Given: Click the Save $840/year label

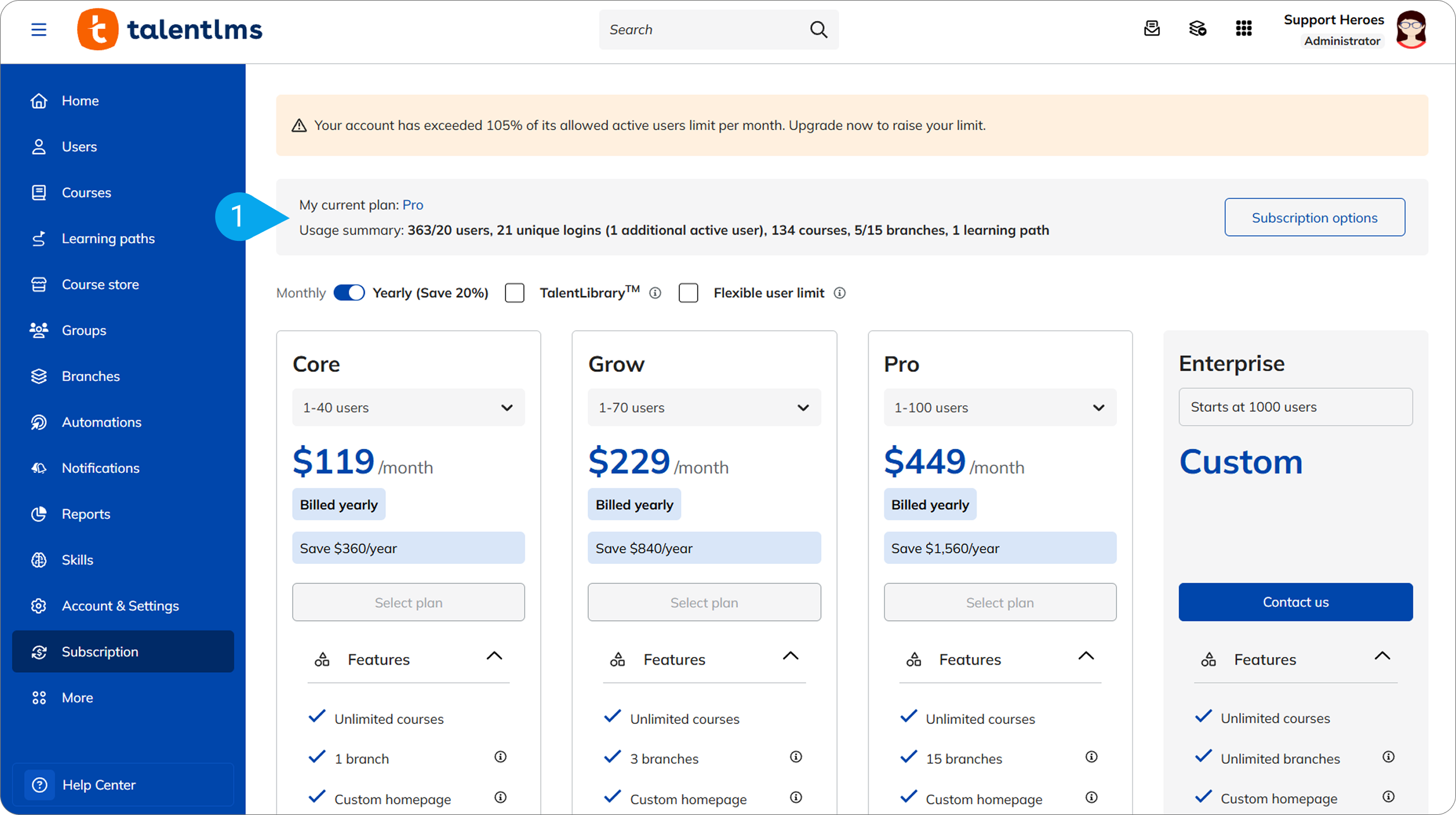Looking at the screenshot, I should 704,548.
